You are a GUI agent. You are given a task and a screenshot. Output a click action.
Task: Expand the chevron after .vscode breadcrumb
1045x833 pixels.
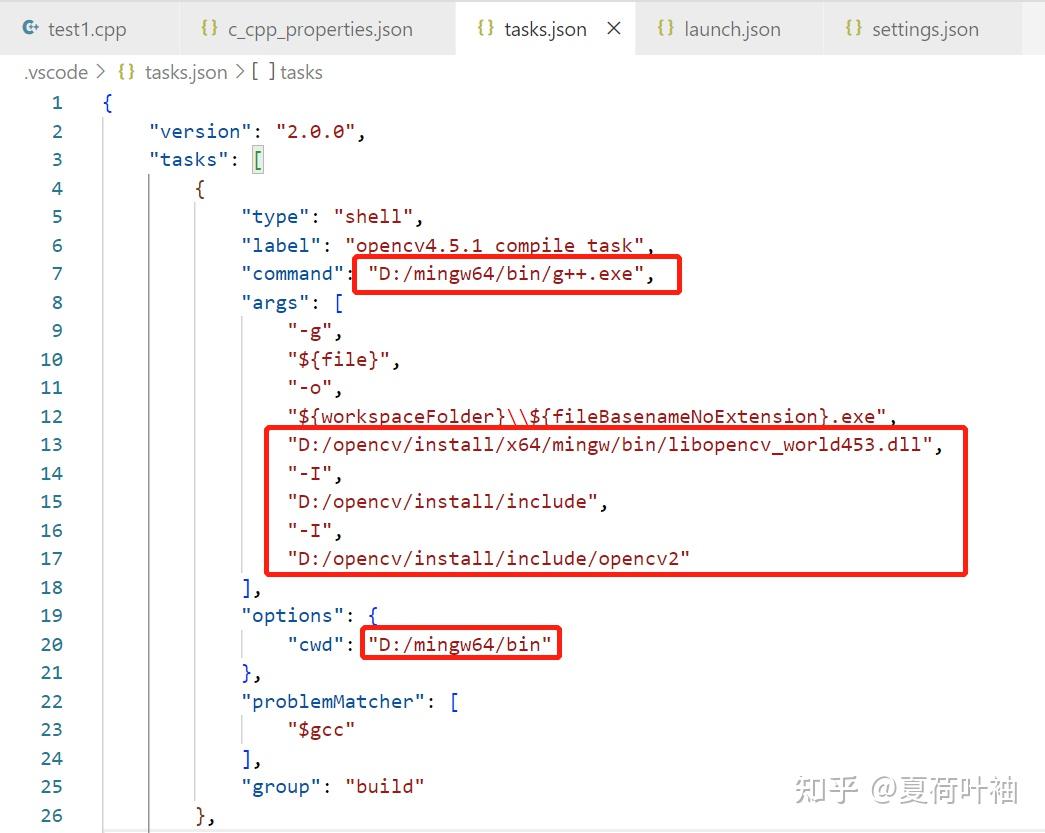pos(100,72)
